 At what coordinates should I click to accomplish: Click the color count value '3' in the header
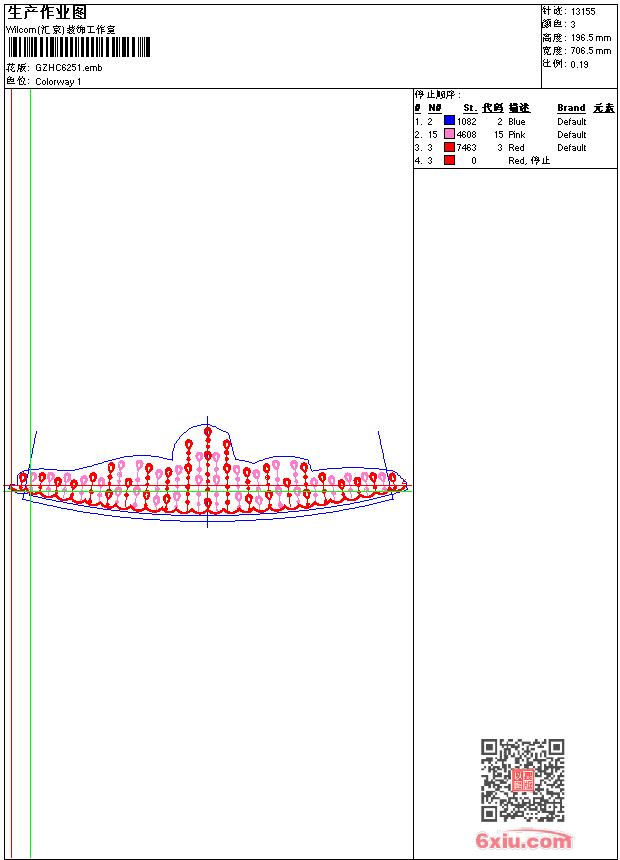573,25
